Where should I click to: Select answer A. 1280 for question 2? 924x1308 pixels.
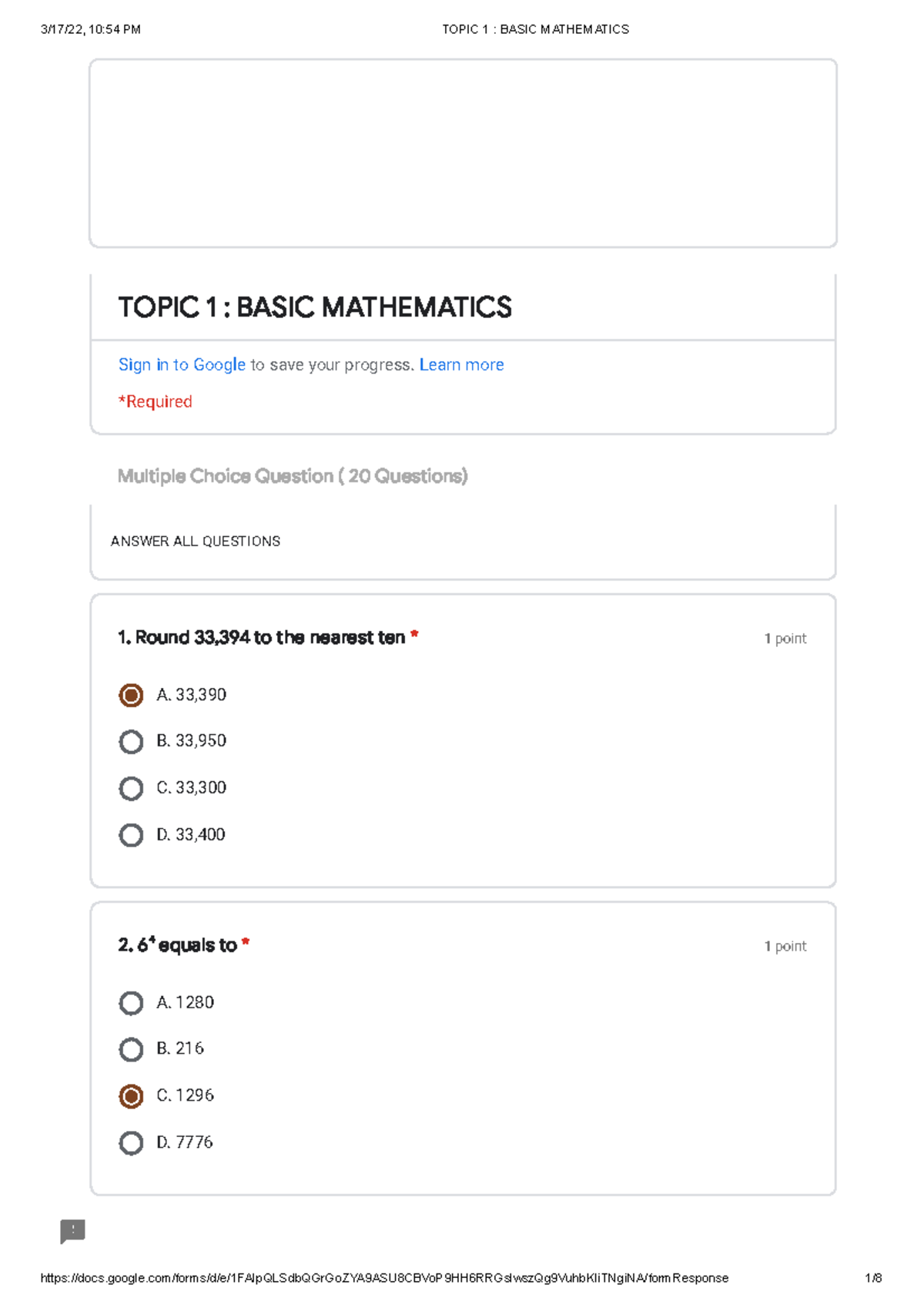tap(131, 1003)
